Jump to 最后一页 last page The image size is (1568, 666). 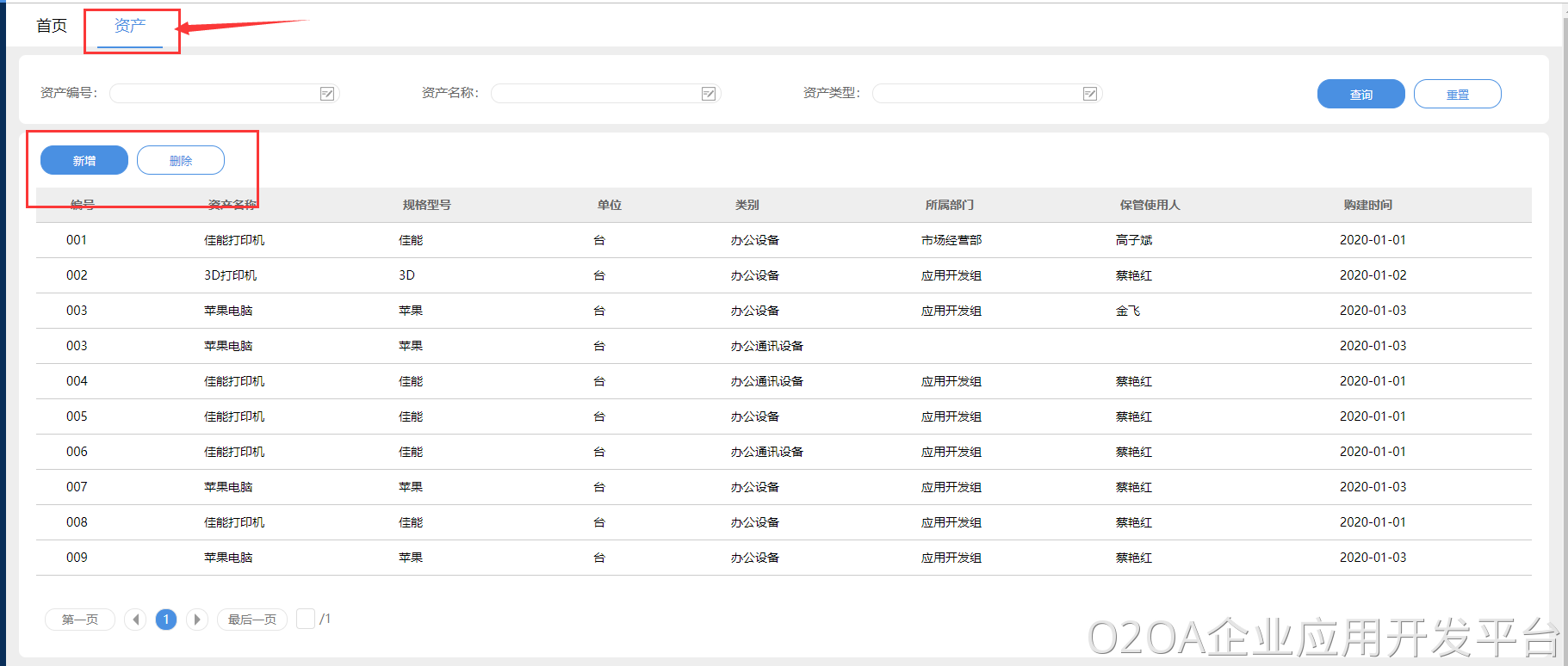tap(252, 620)
